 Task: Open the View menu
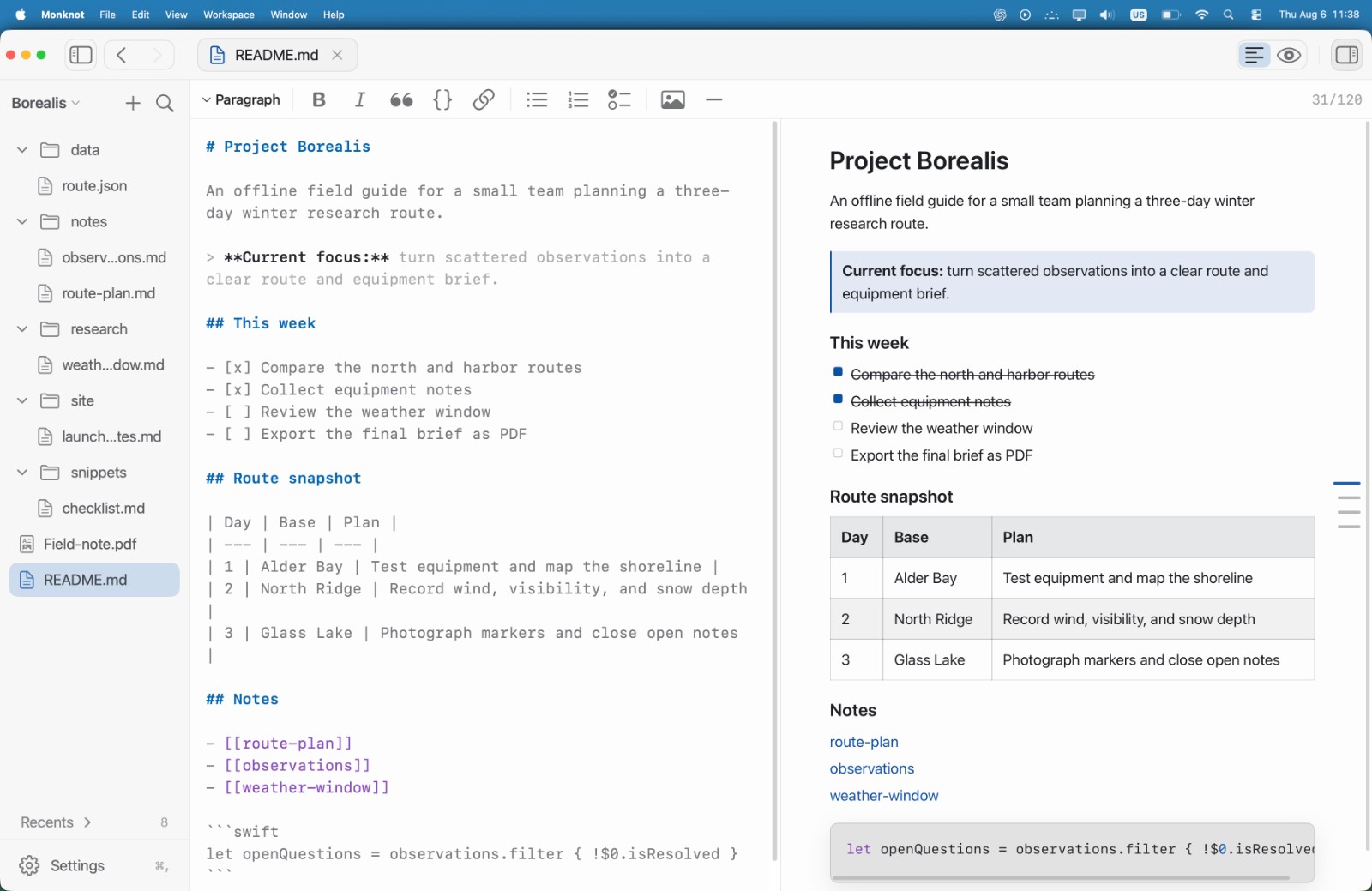pyautogui.click(x=177, y=15)
